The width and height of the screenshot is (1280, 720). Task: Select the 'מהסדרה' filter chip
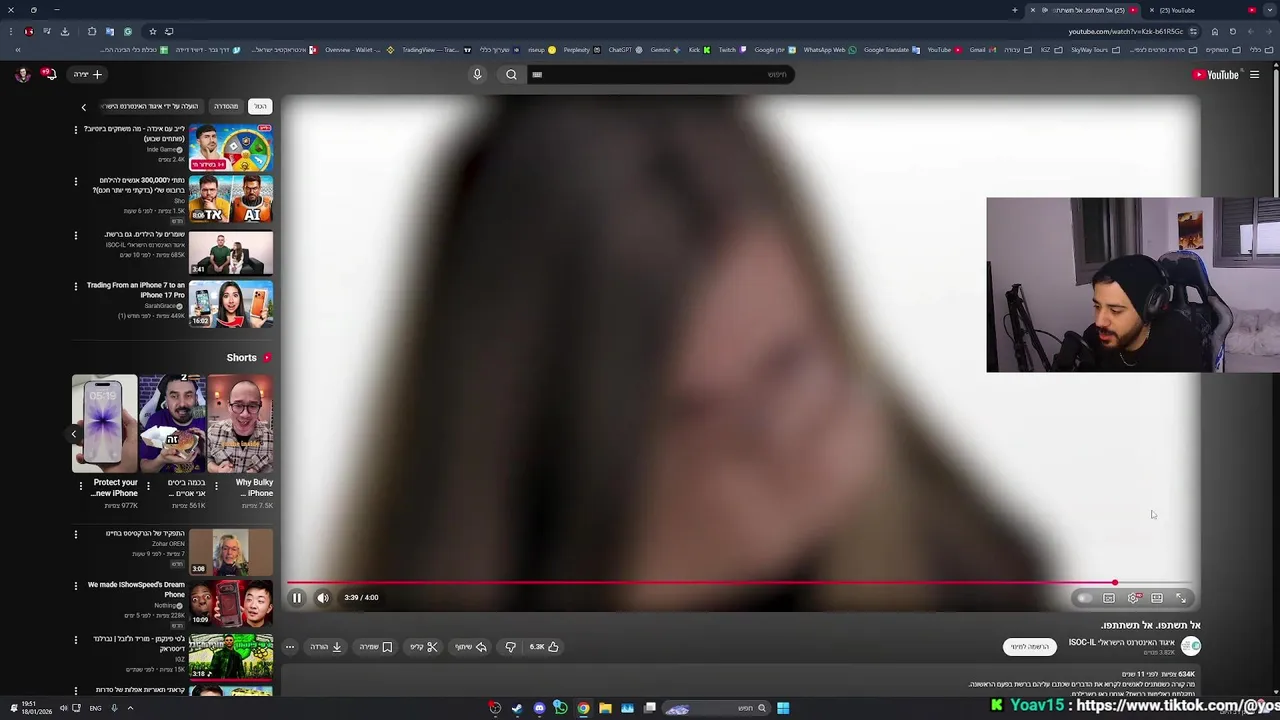[x=226, y=106]
